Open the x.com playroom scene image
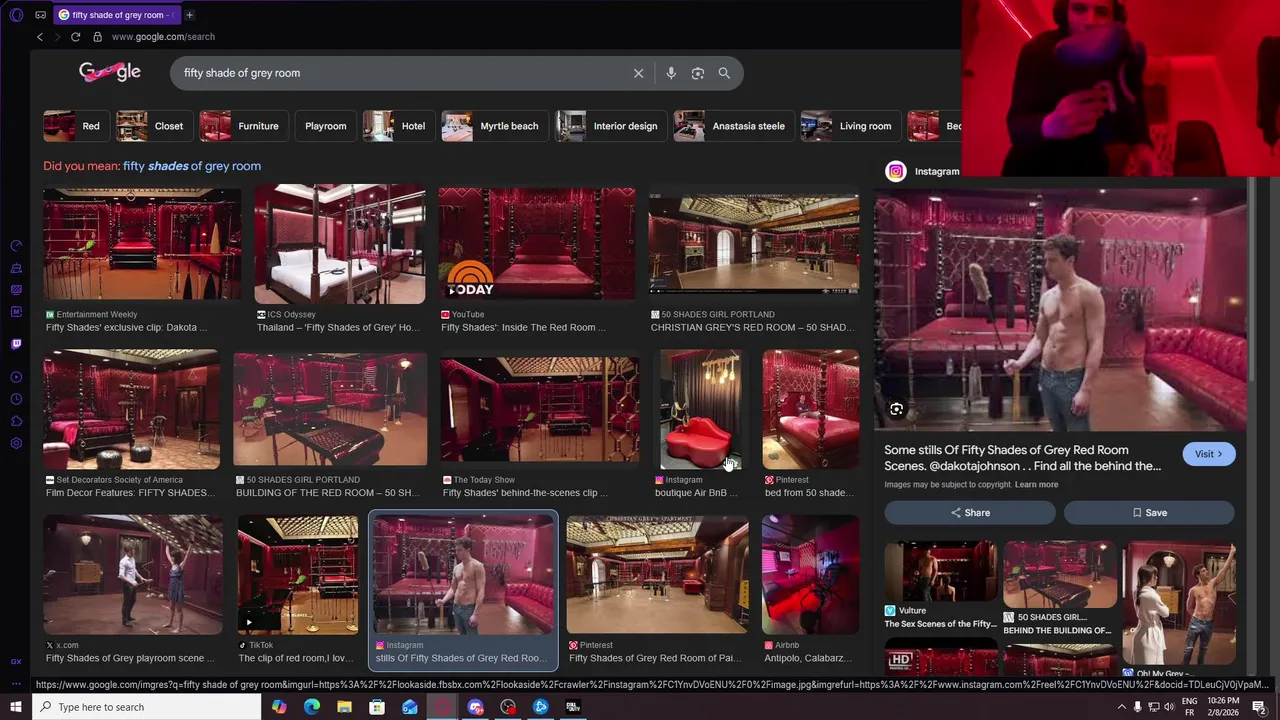This screenshot has height=720, width=1280. click(x=133, y=575)
